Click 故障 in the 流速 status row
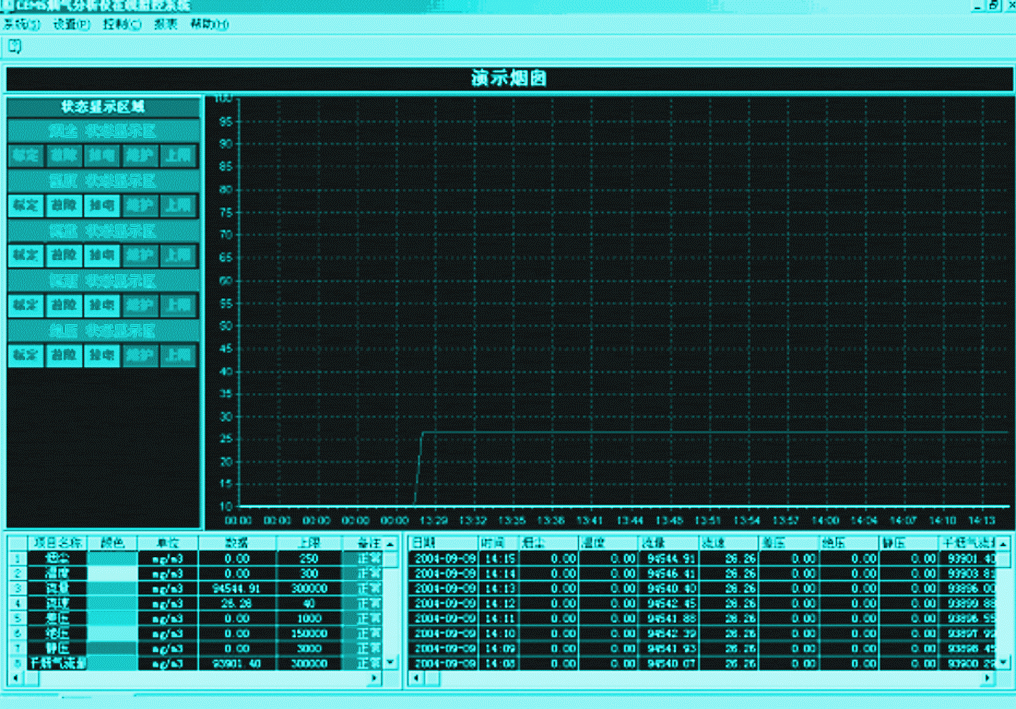The image size is (1016, 709). pyautogui.click(x=64, y=305)
